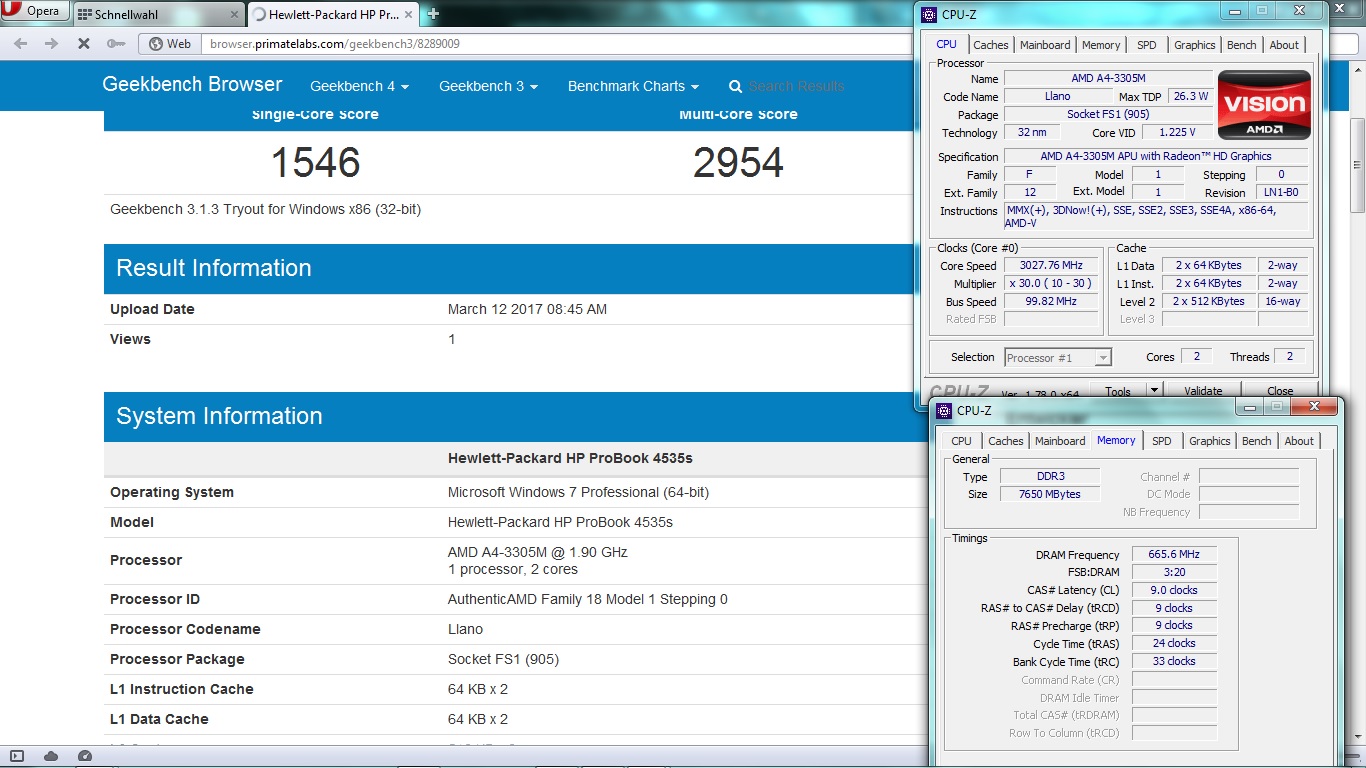
Task: Open Caches tab in upper CPU-Z window
Action: point(991,45)
